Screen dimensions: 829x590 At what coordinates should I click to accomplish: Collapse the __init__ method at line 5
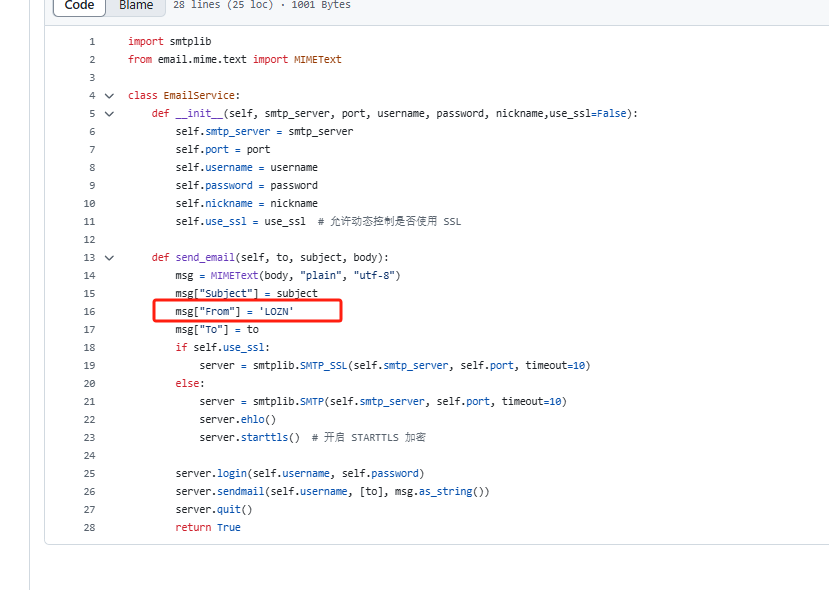[x=109, y=114]
